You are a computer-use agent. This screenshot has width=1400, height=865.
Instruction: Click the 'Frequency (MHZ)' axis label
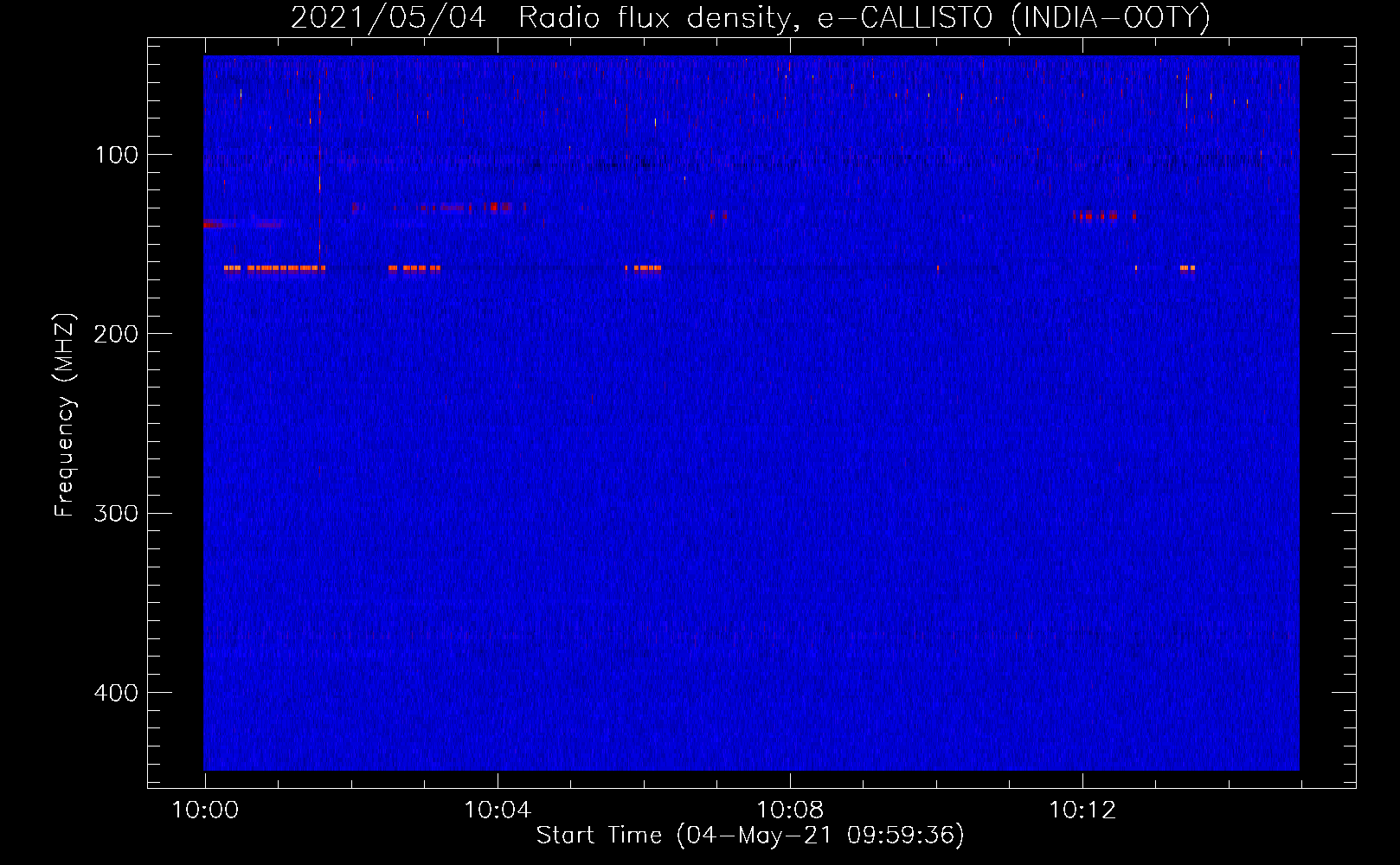[x=65, y=415]
